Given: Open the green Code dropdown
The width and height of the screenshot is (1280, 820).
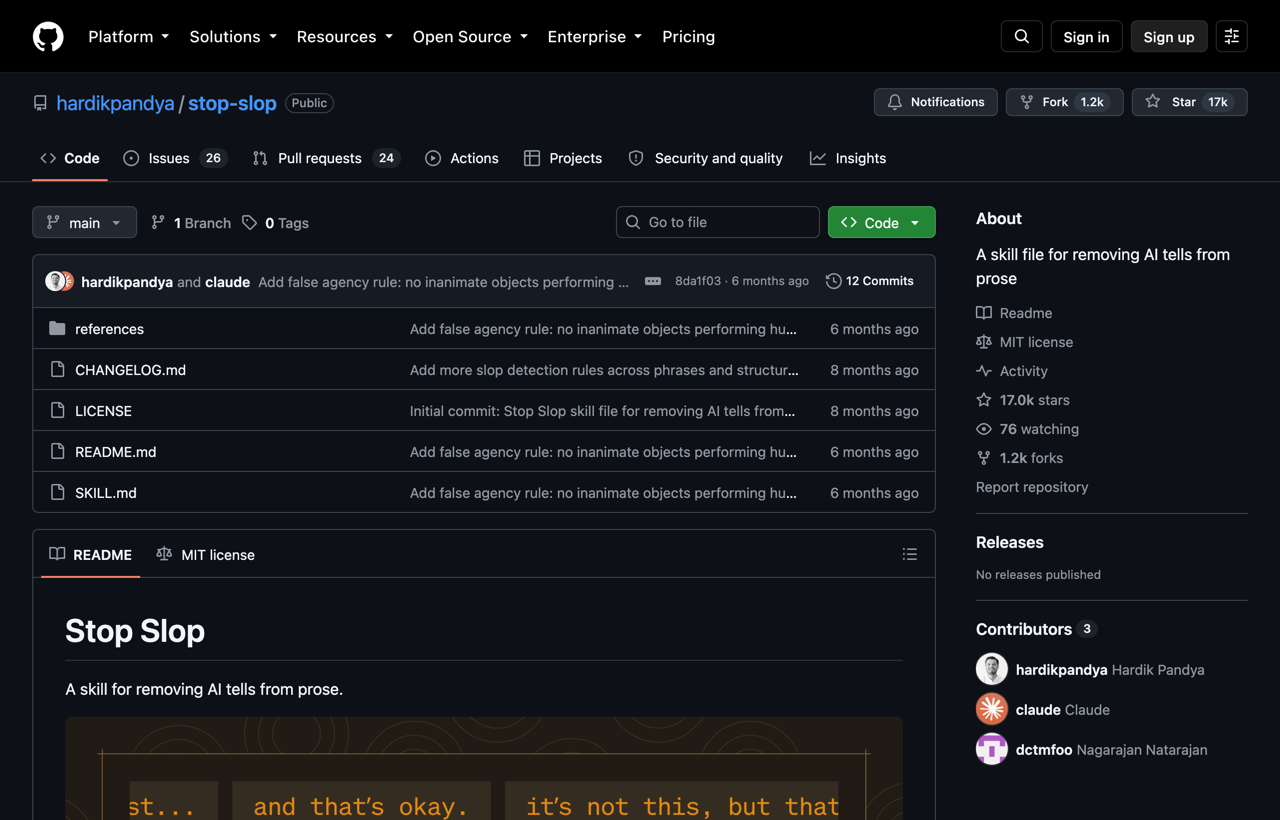Looking at the screenshot, I should coord(881,222).
